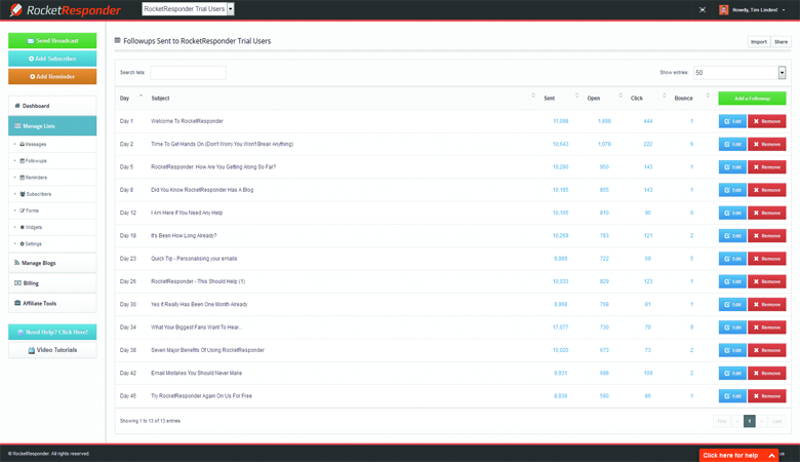Remove the Did You Know Has A Blog followup

click(x=767, y=190)
